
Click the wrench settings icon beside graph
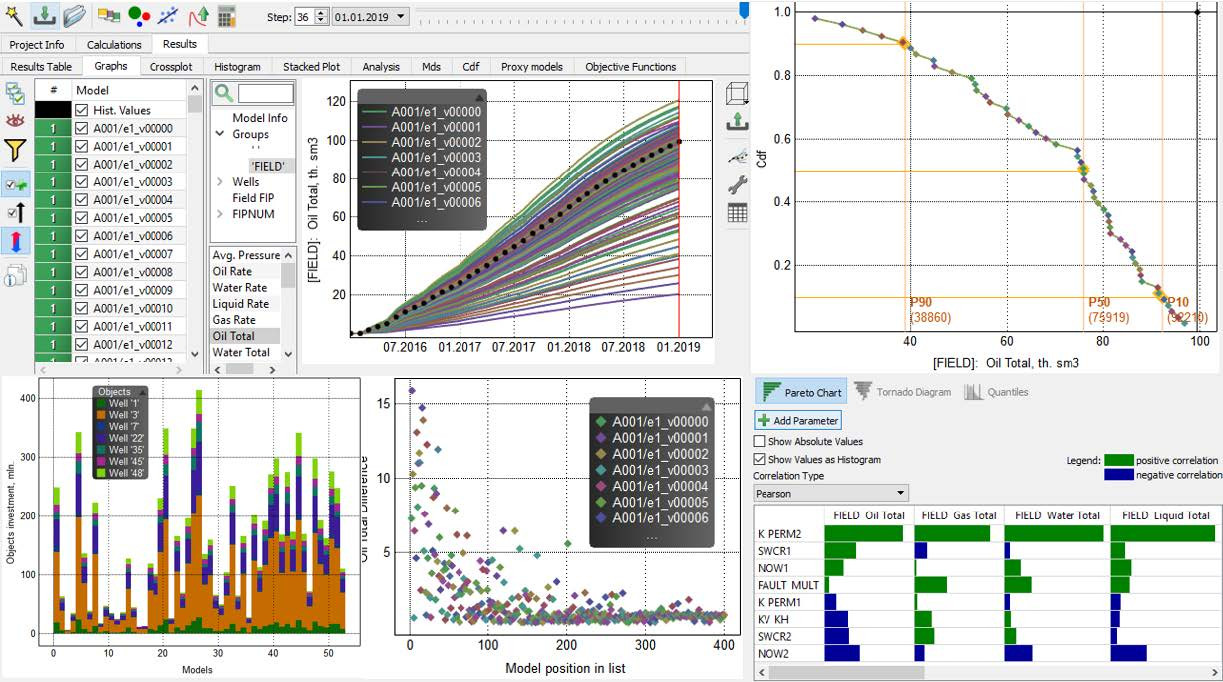click(737, 184)
